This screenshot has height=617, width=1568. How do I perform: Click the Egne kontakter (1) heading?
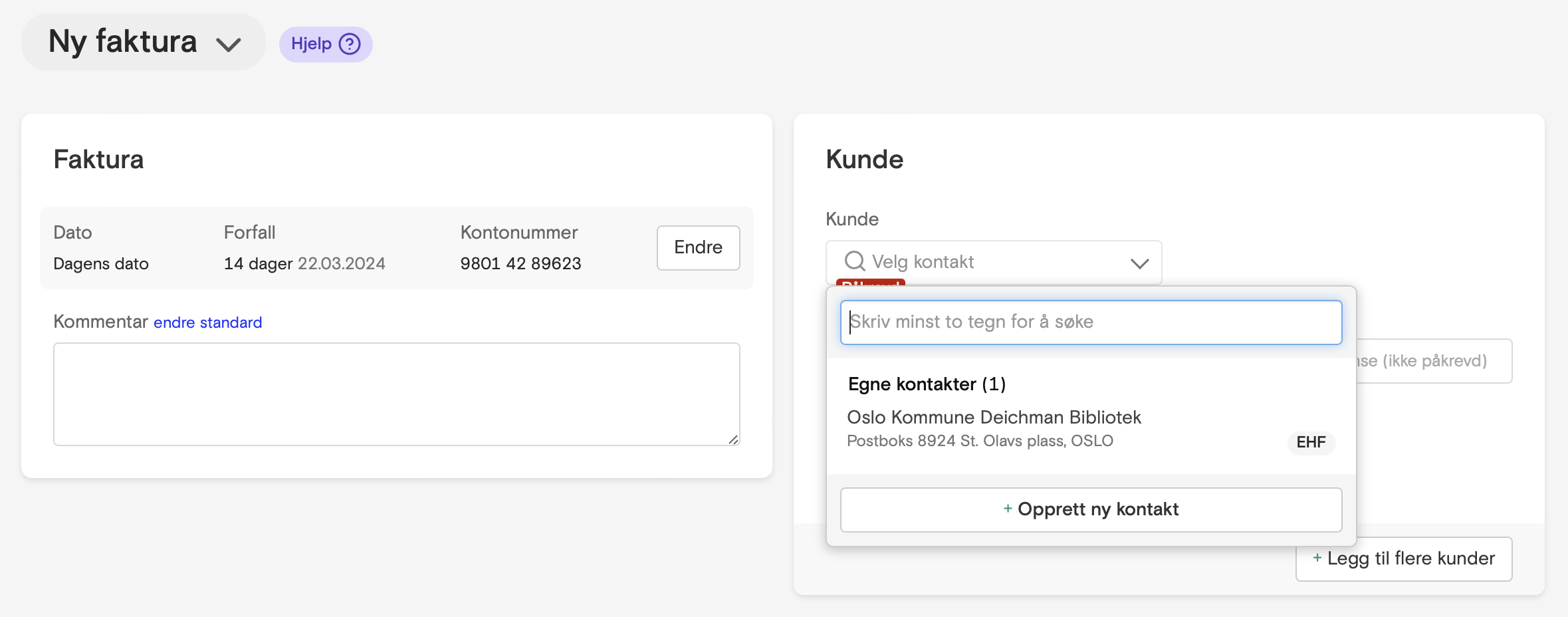pos(927,384)
